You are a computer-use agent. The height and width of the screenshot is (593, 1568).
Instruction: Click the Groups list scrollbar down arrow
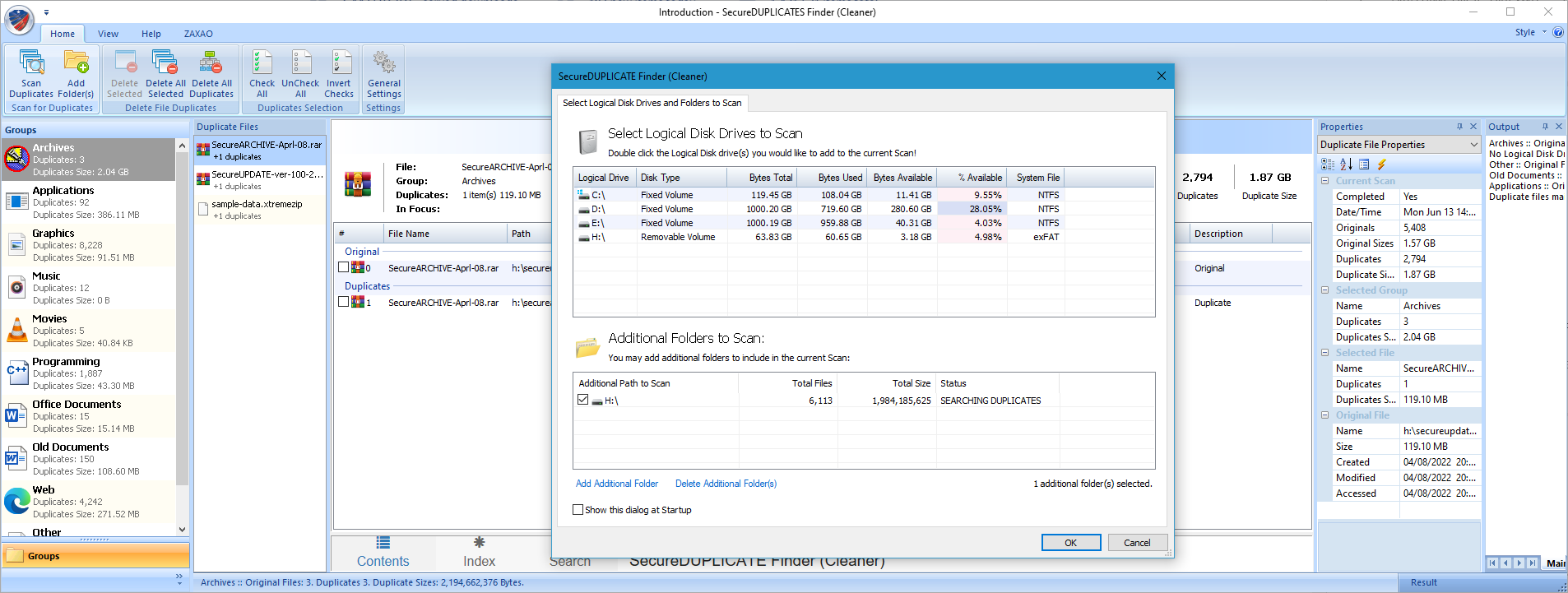[182, 530]
